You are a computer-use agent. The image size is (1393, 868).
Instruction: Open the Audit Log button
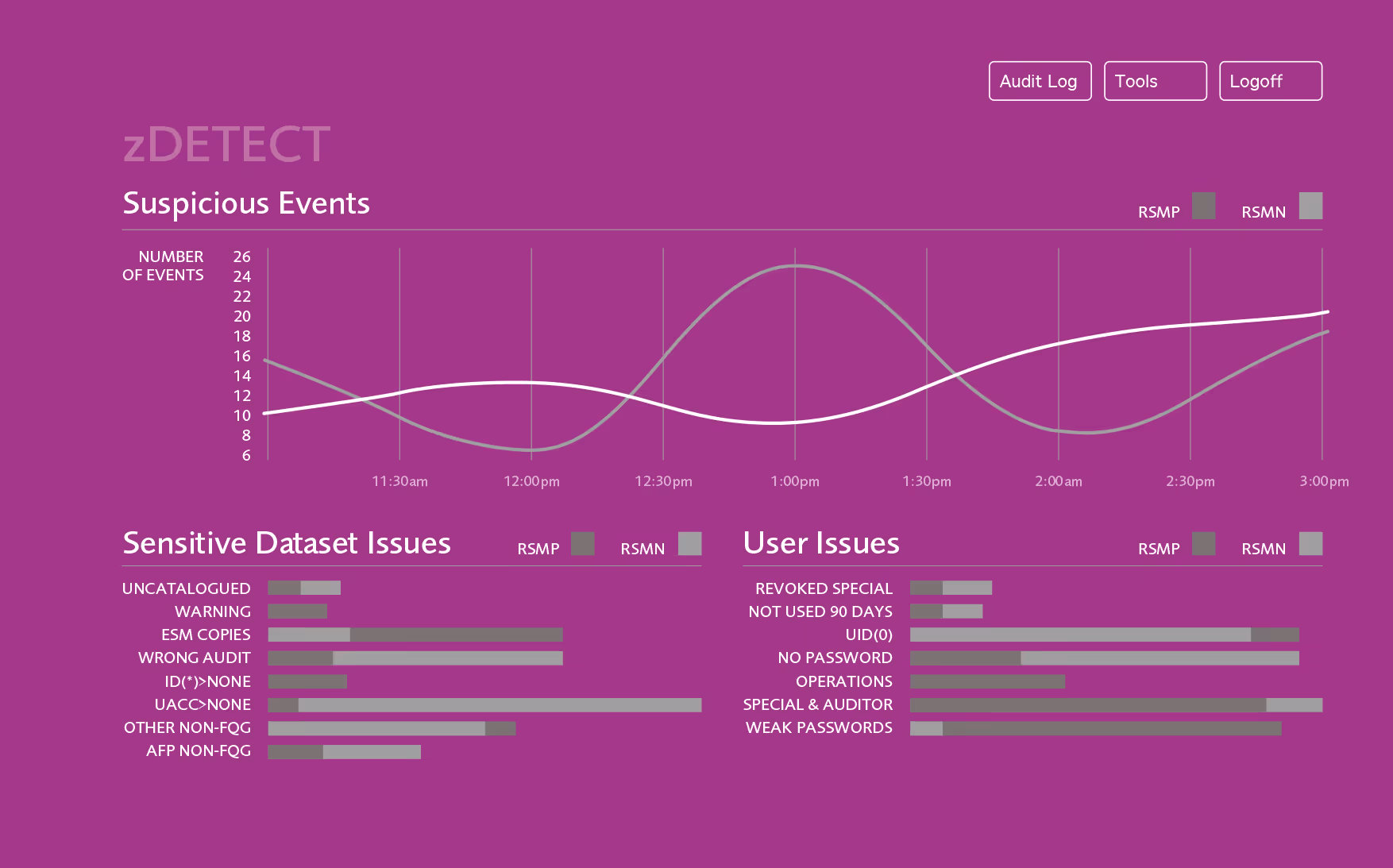(1040, 81)
